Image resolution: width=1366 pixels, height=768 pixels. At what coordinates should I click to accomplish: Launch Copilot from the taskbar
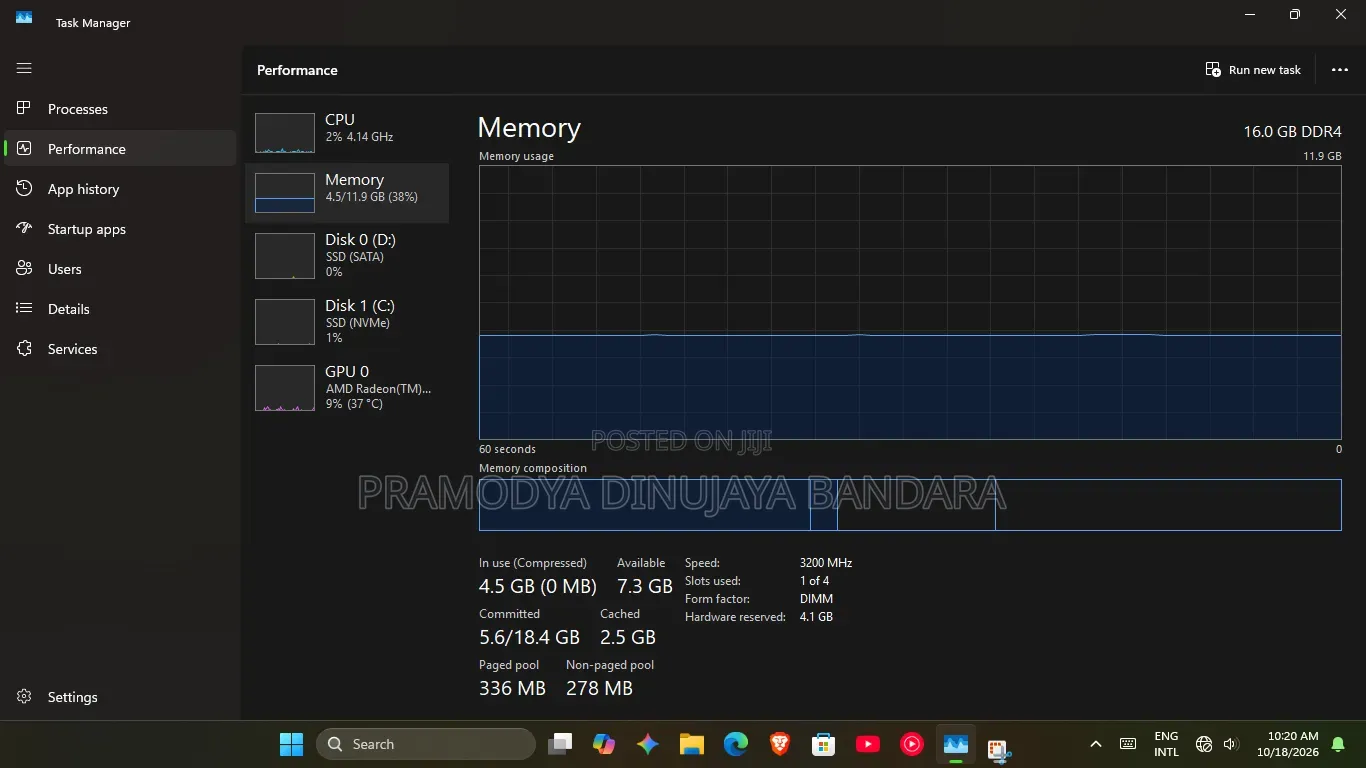(603, 744)
